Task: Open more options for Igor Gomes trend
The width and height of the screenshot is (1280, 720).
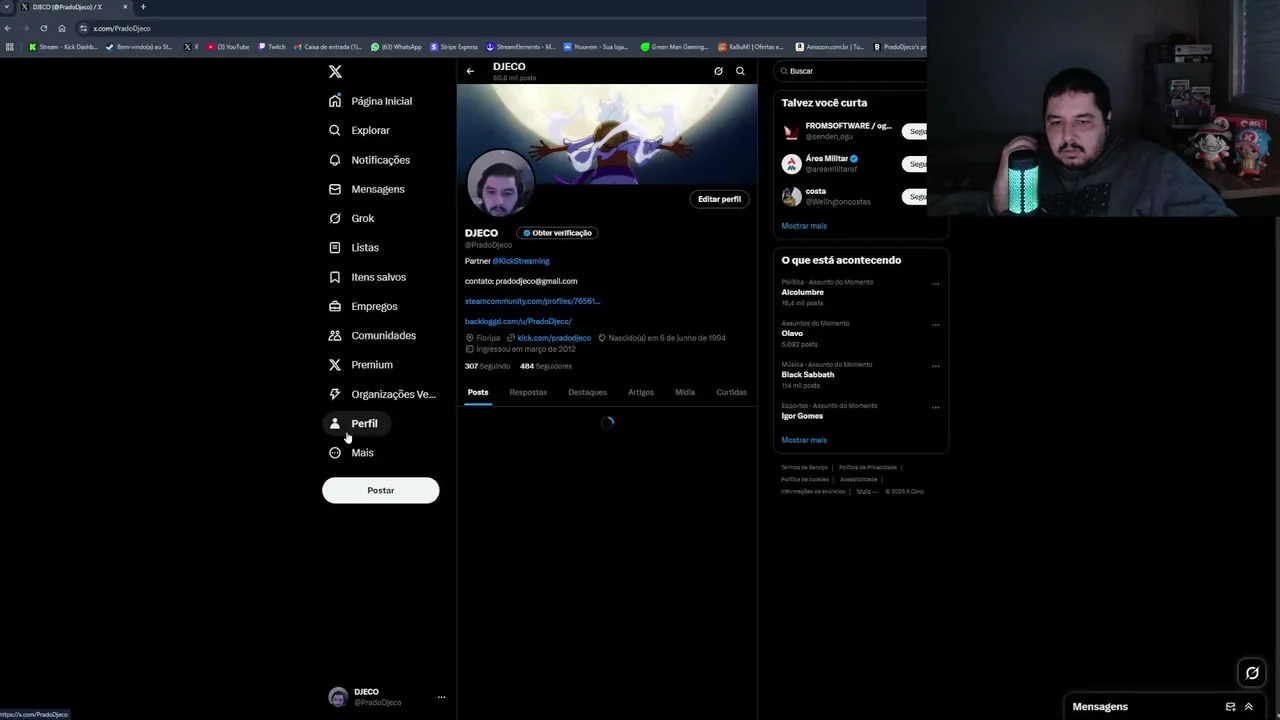Action: [935, 407]
